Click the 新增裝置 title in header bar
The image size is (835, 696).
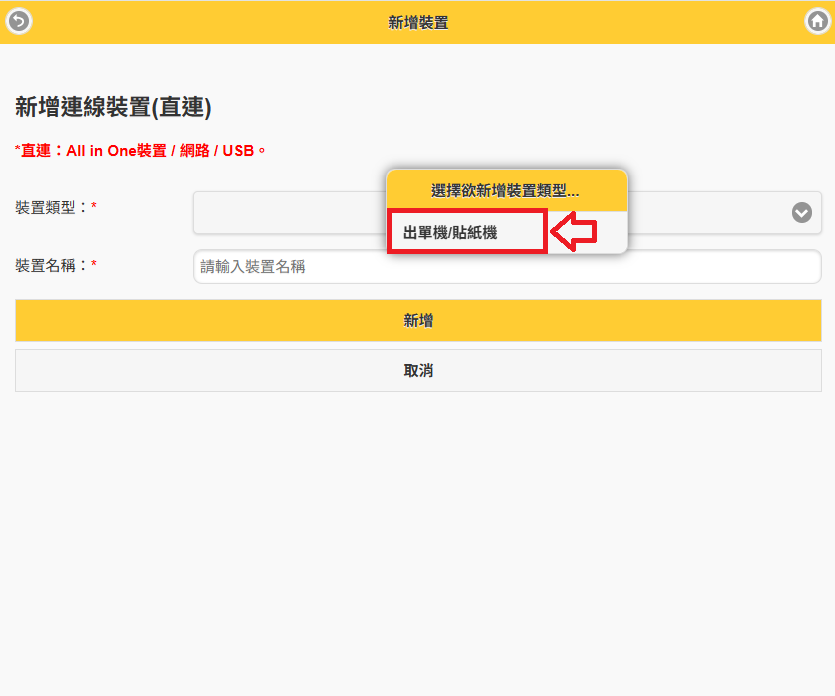point(418,22)
